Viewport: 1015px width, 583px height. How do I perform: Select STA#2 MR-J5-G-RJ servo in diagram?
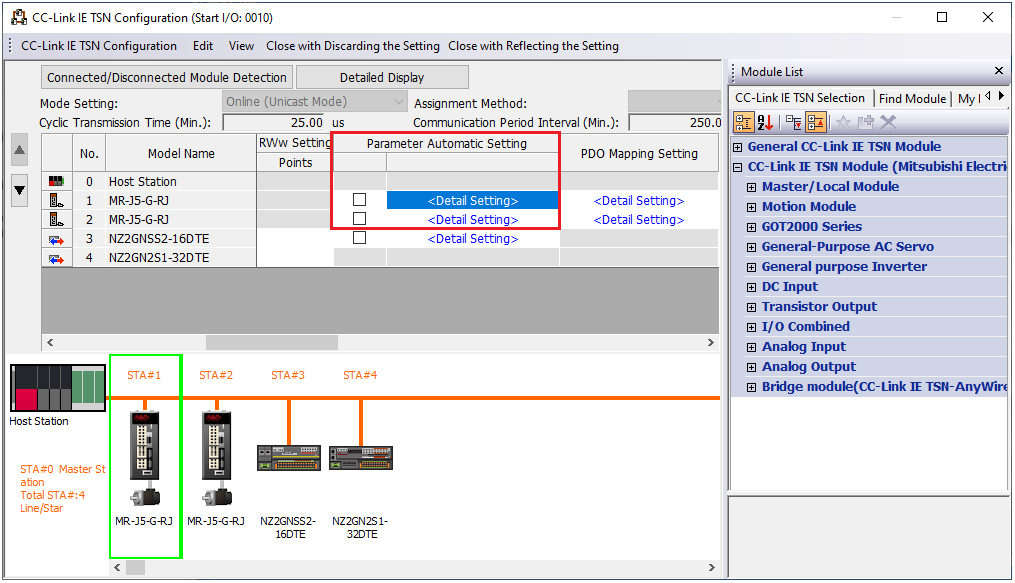(217, 457)
